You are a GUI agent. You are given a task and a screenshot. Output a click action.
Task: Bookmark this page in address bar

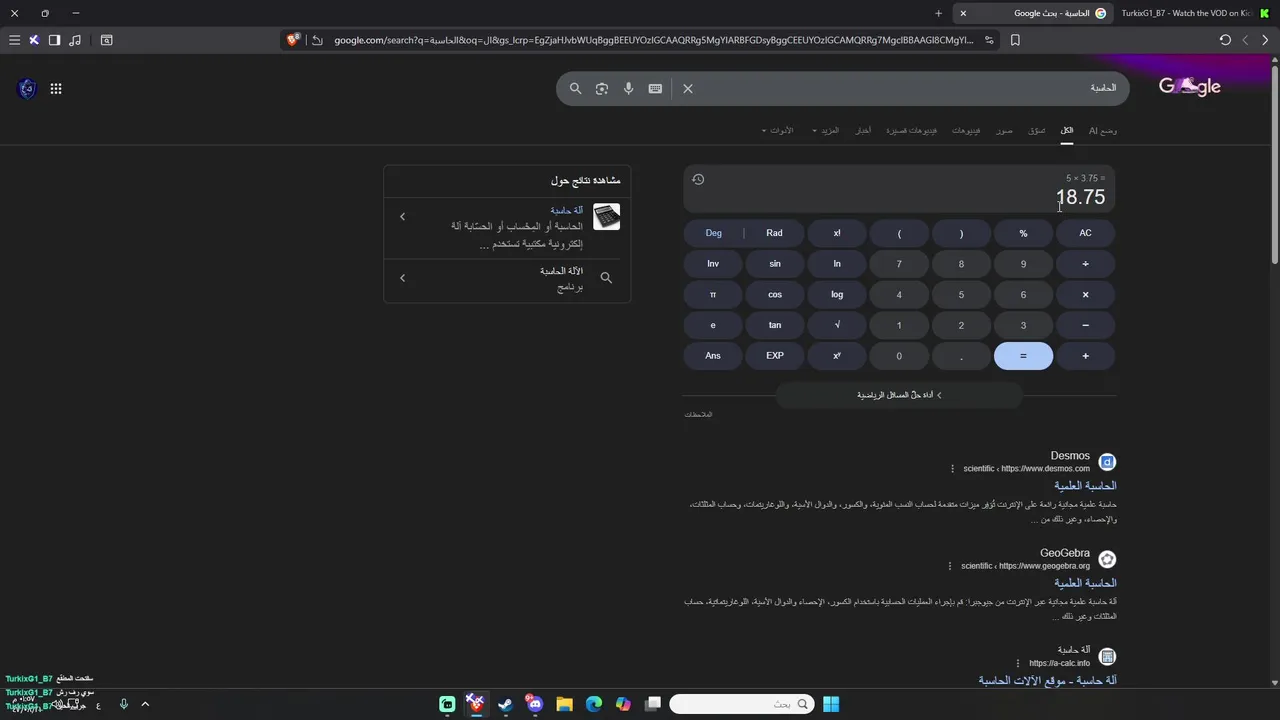(1015, 40)
